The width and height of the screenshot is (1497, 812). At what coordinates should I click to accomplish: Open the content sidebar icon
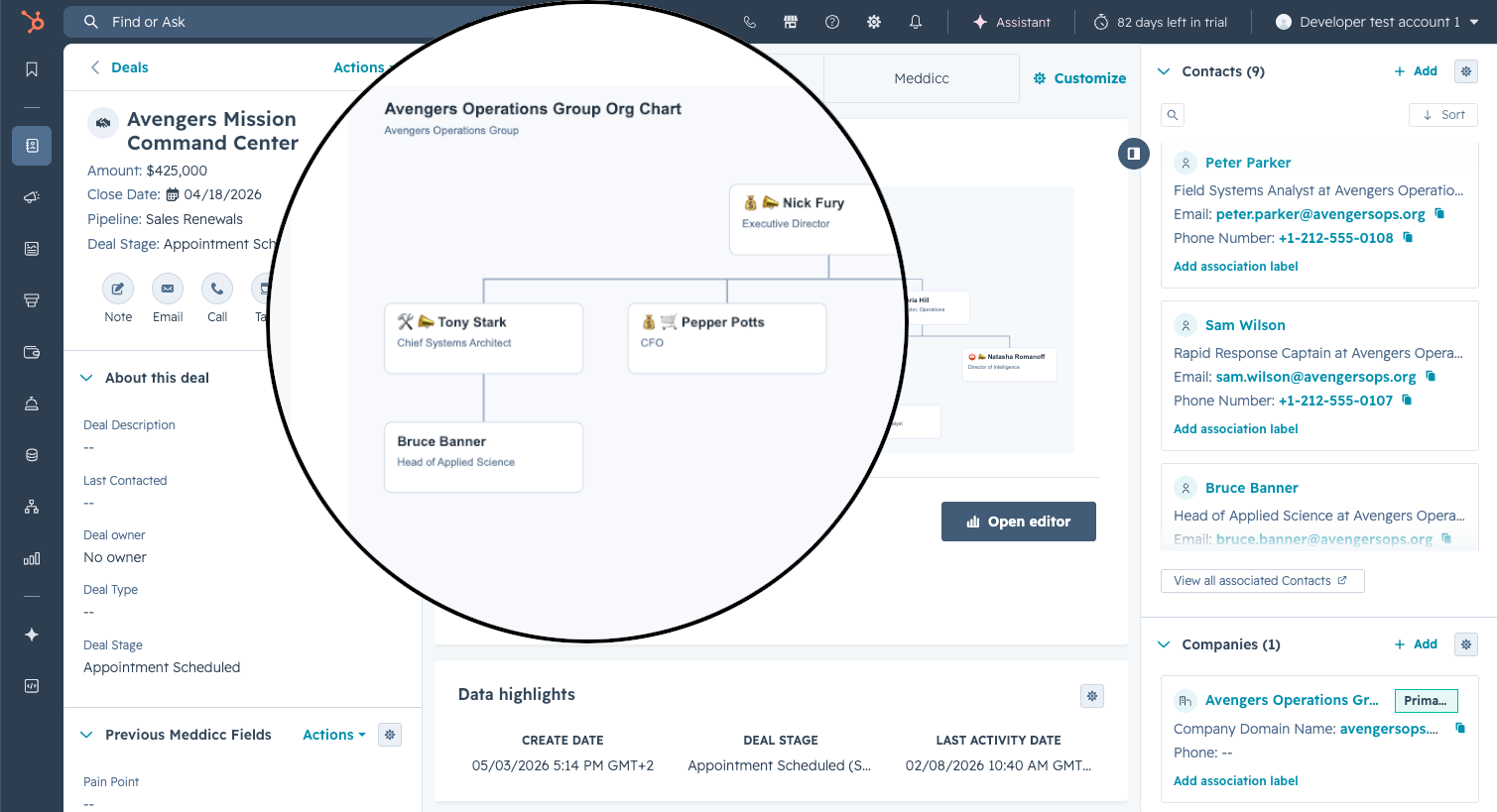point(32,249)
